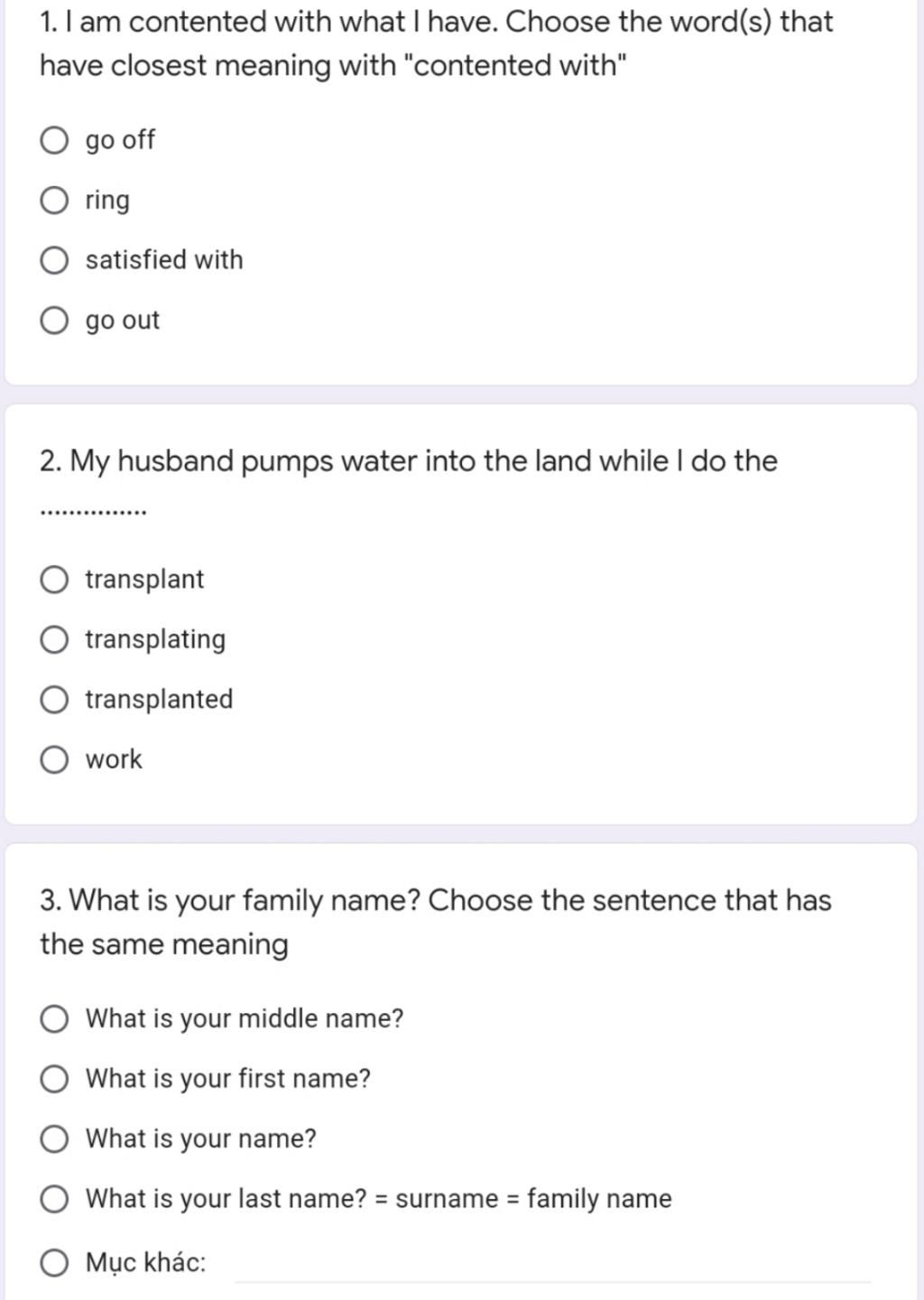Choose 'What is your last name?' answer
Viewport: 924px width, 1300px height.
pos(54,1199)
